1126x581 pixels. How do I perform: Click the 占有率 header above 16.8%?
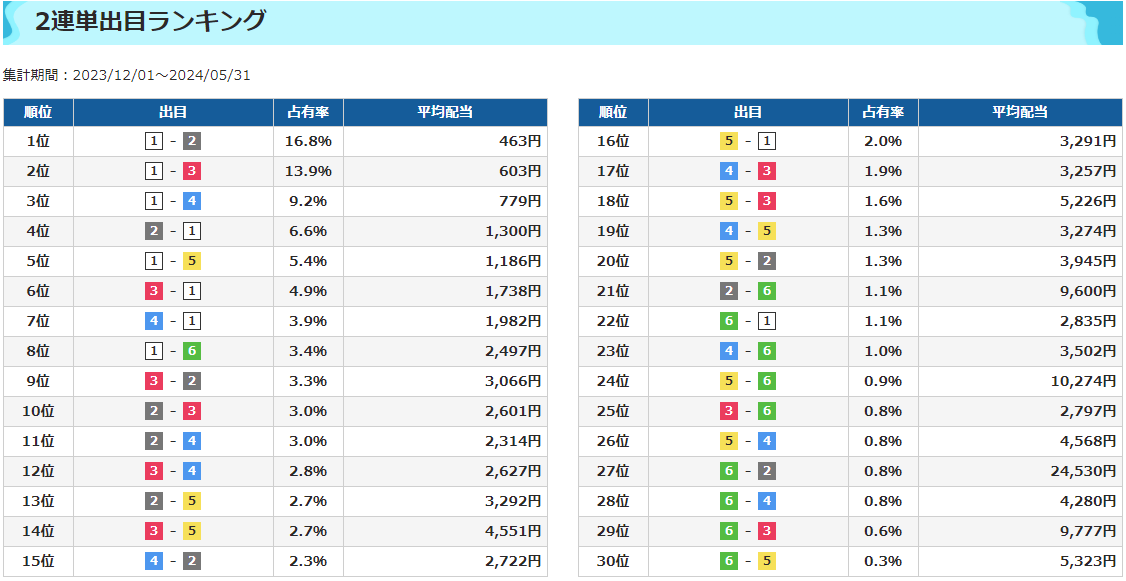(308, 112)
